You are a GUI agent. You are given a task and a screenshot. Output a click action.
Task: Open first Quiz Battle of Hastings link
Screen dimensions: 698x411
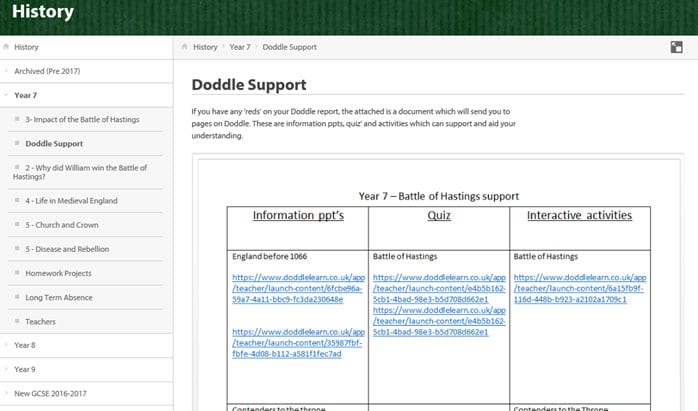[439, 288]
